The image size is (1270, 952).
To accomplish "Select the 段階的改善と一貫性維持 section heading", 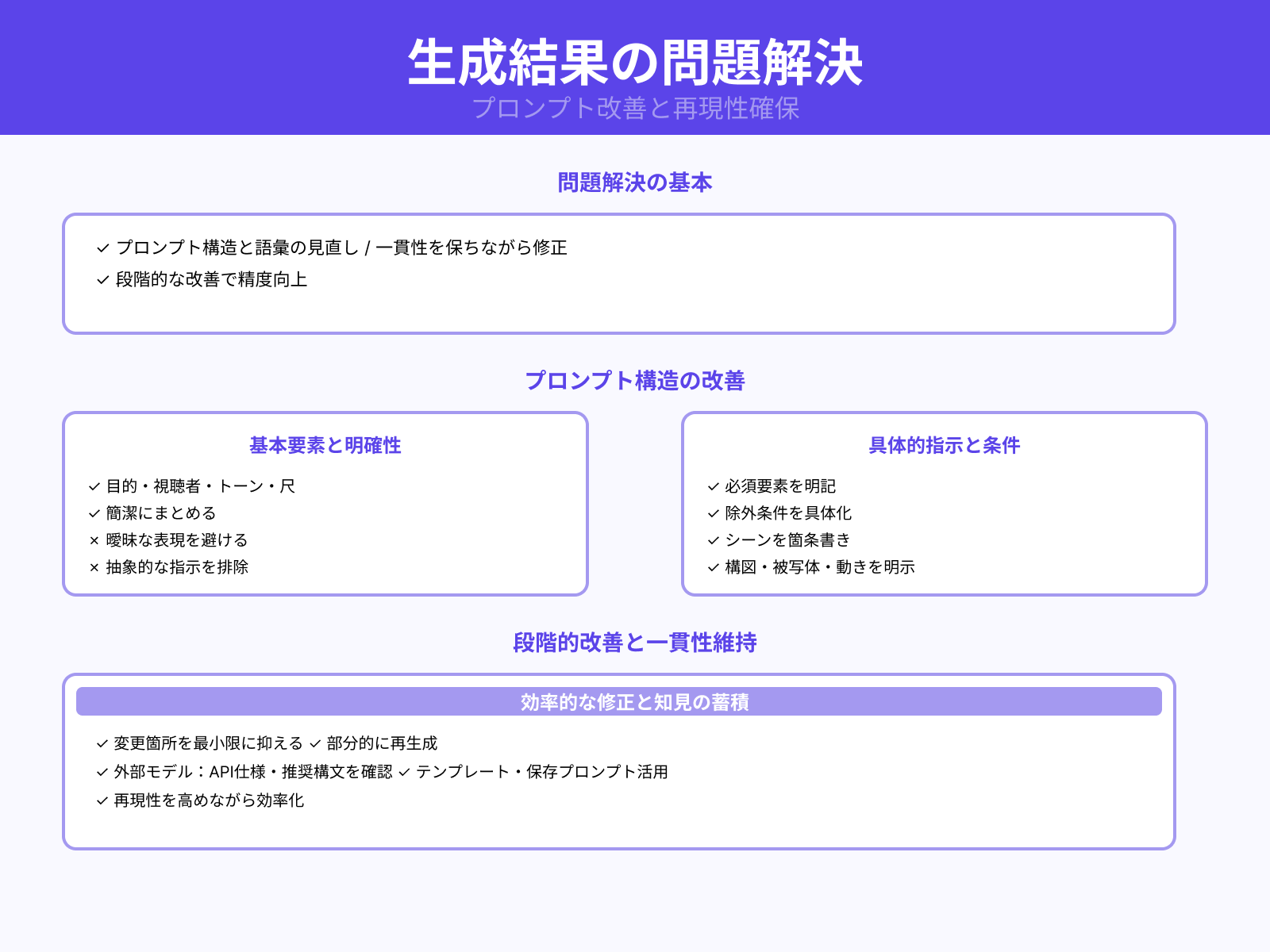I will [x=635, y=644].
